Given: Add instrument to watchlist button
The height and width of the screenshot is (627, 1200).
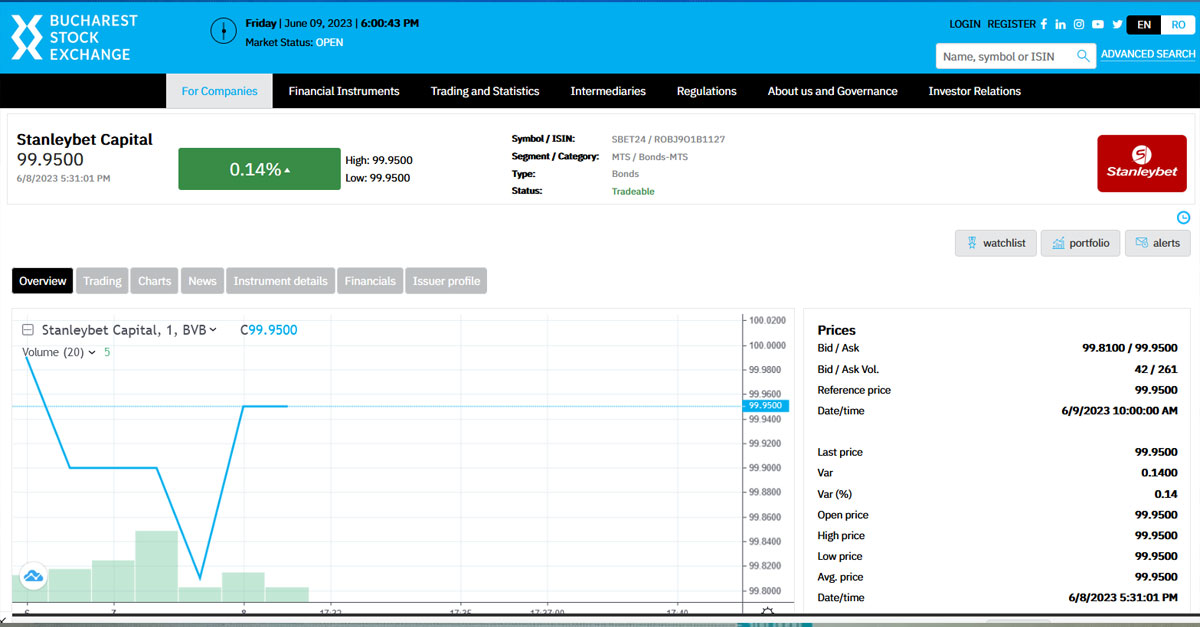Looking at the screenshot, I should 996,243.
